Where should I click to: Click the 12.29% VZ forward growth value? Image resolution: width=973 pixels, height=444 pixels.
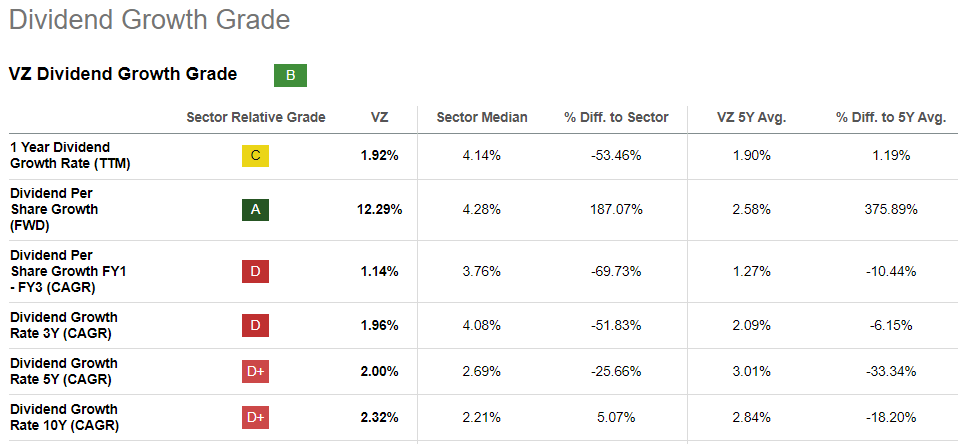click(381, 210)
